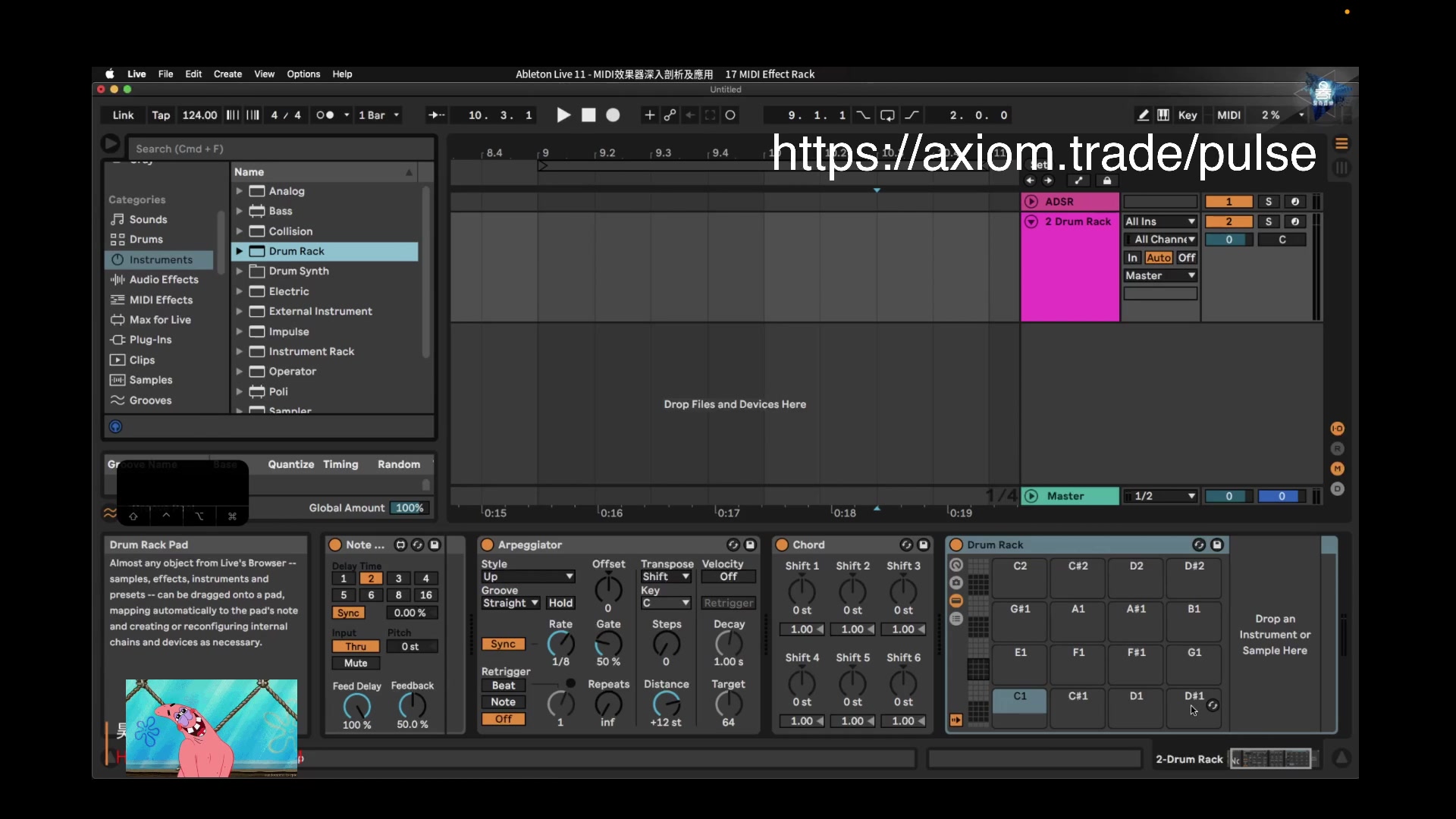The height and width of the screenshot is (819, 1456).
Task: Open the Apple menu
Action: [110, 74]
